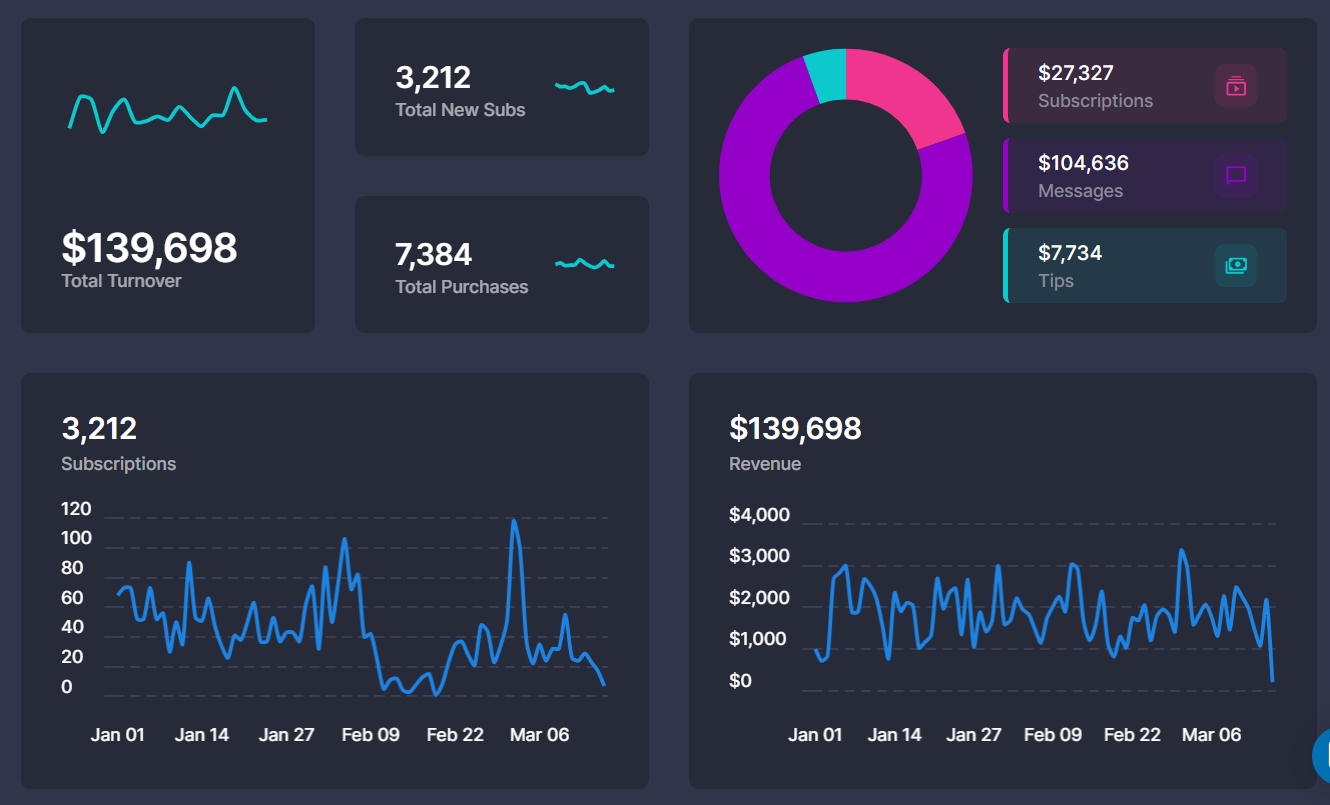Click the $27,327 amount text

point(1076,73)
